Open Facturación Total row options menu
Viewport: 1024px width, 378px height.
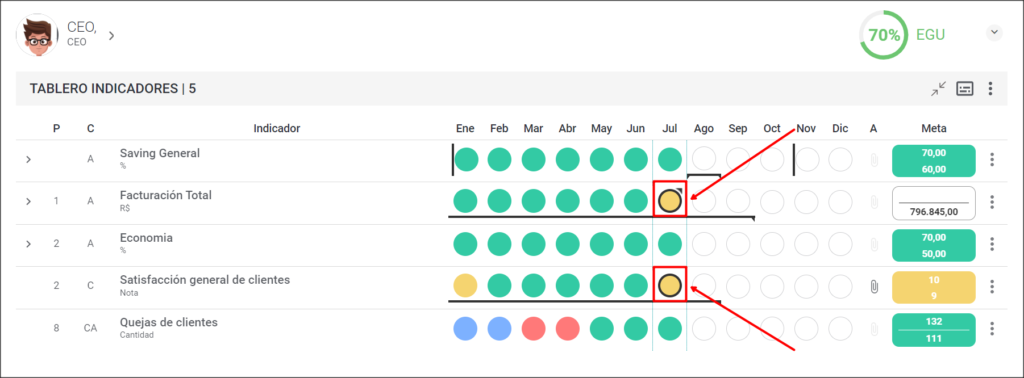(992, 202)
